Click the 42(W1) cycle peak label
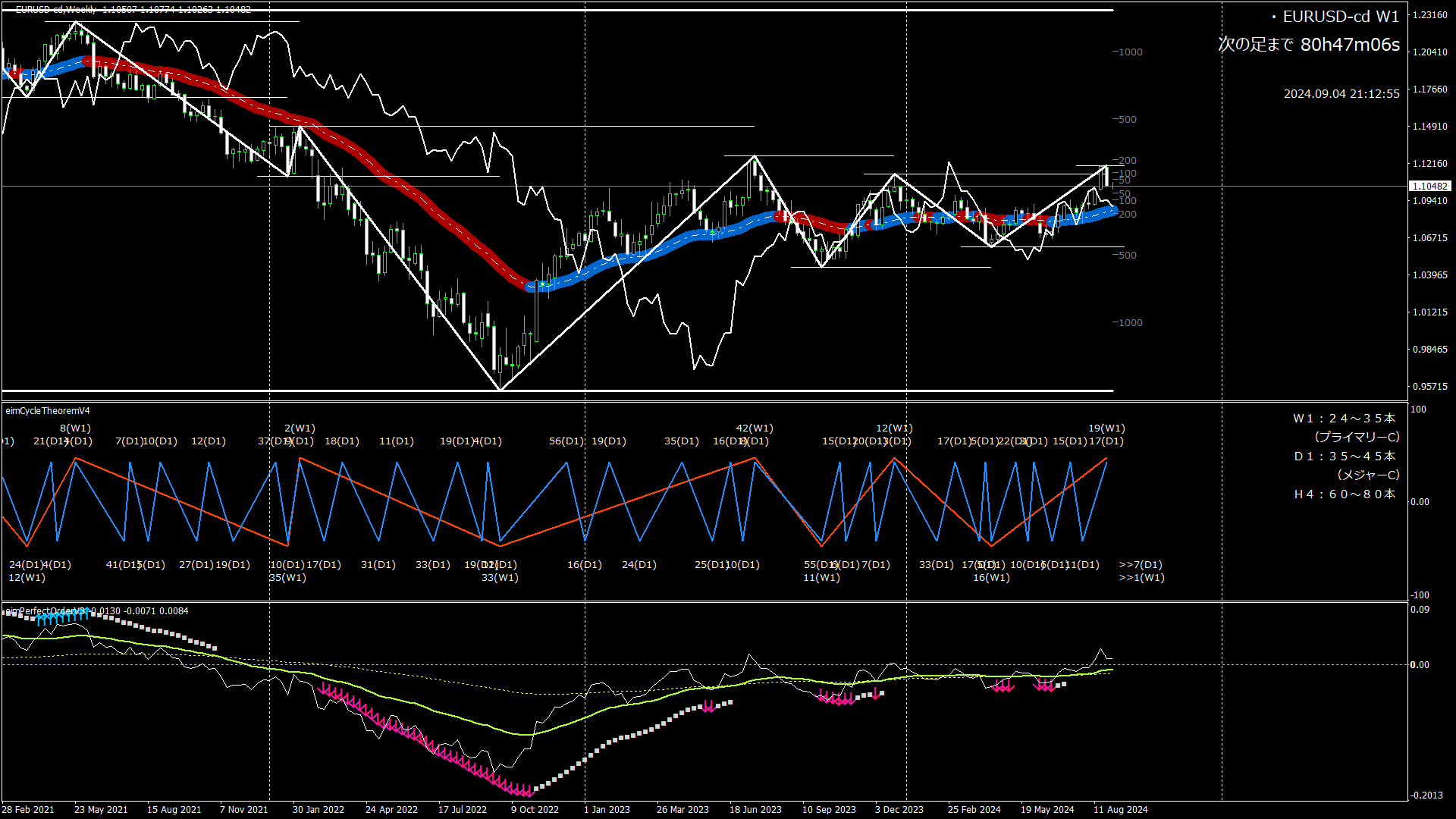Screen dimensions: 1456x819 [755, 428]
